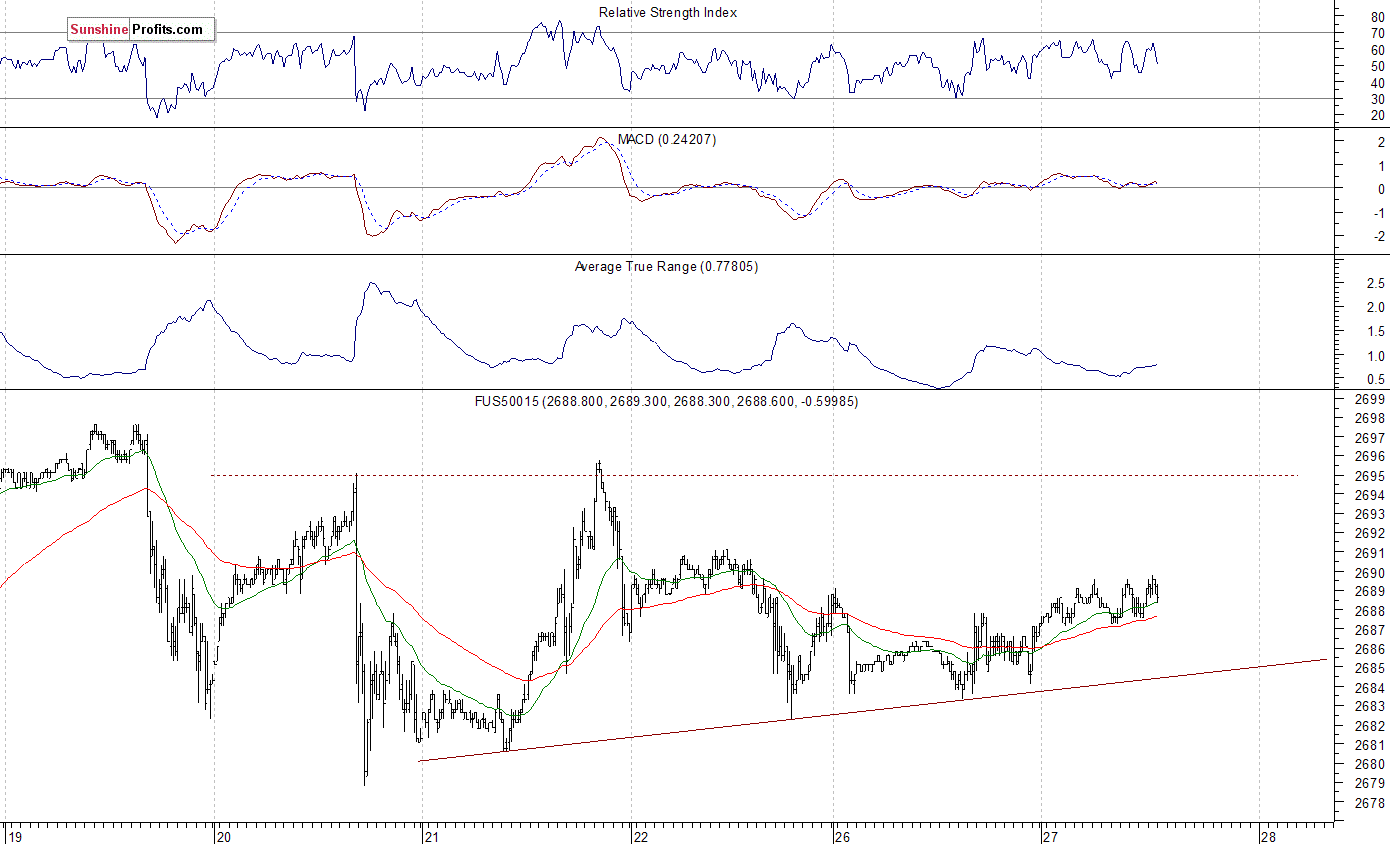Click the 2680 price axis label
This screenshot has width=1390, height=844.
coord(1369,764)
